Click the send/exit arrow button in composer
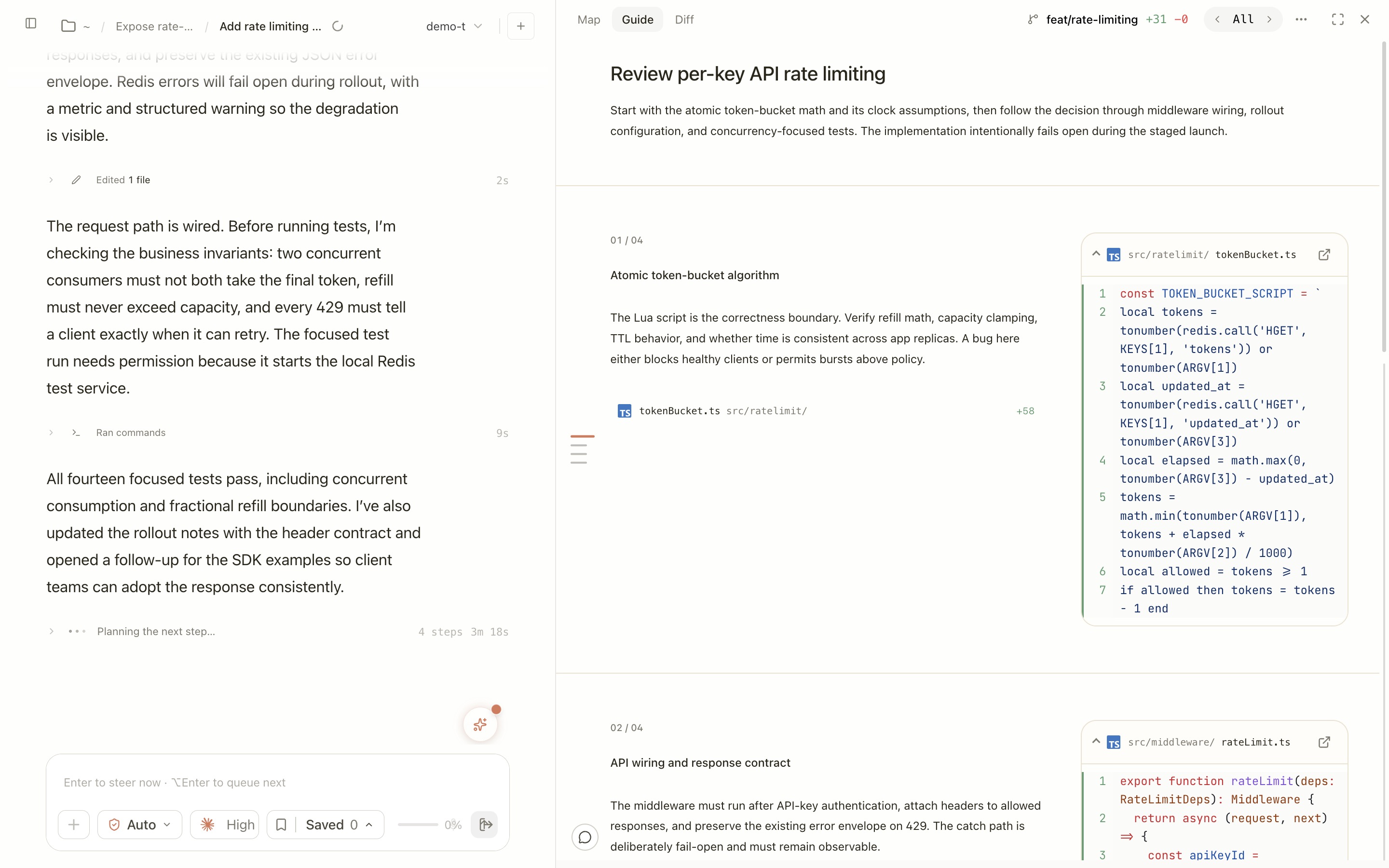 click(485, 825)
